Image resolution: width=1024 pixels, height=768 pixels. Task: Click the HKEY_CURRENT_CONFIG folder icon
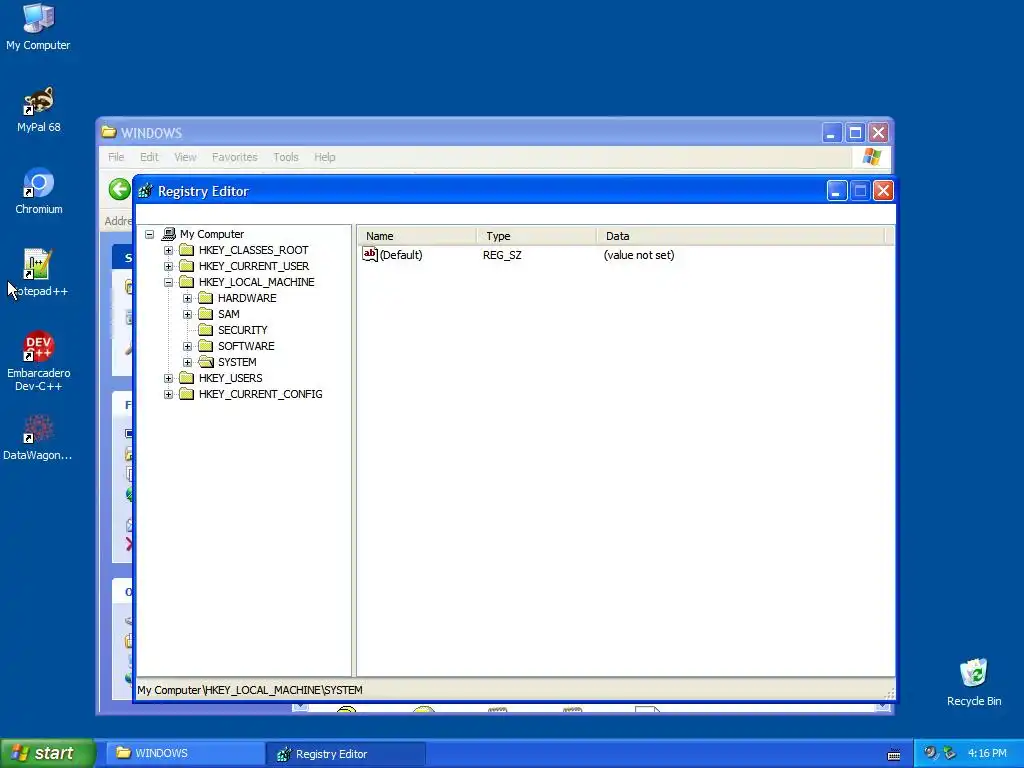click(x=187, y=394)
